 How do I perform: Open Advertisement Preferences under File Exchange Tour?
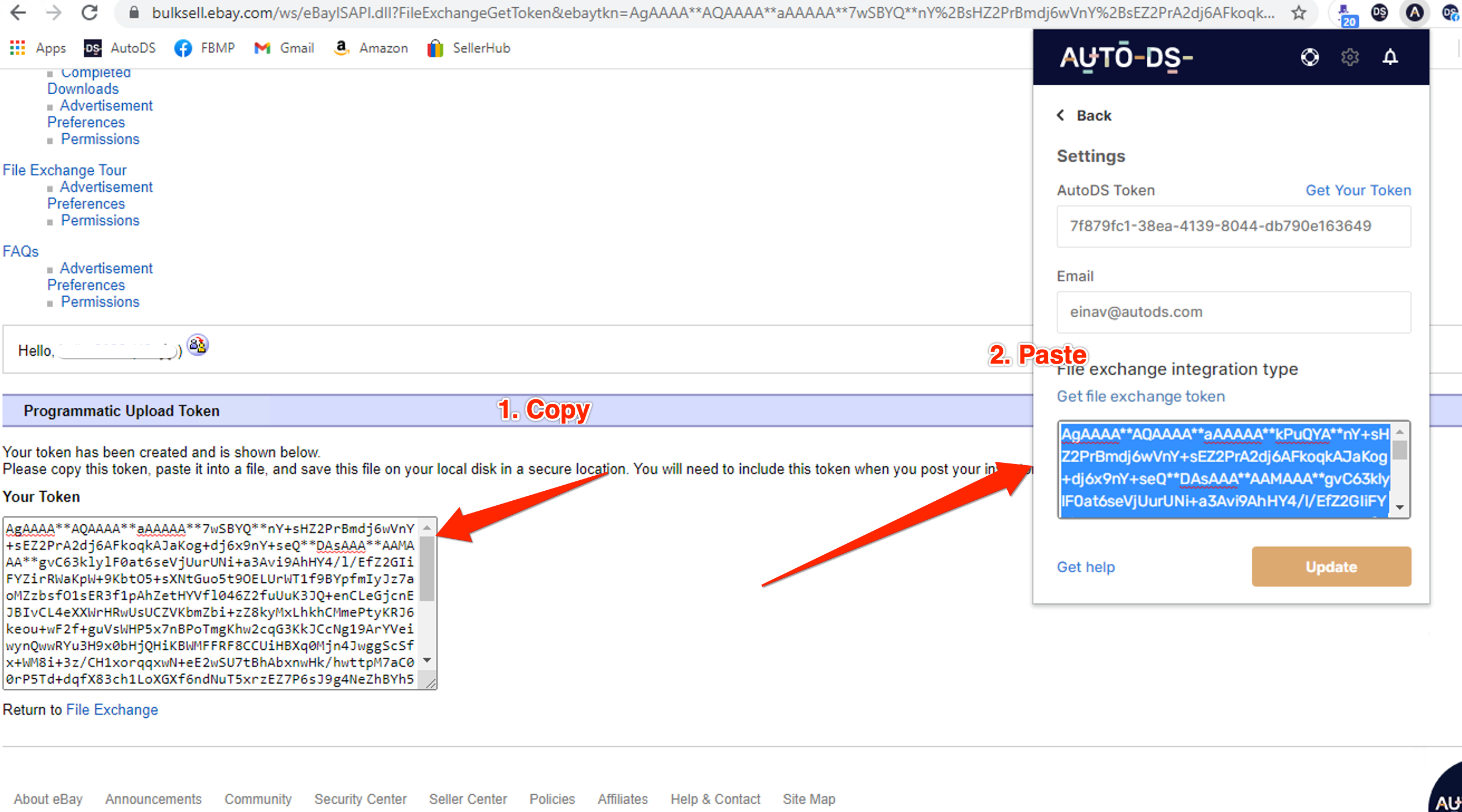(x=100, y=195)
